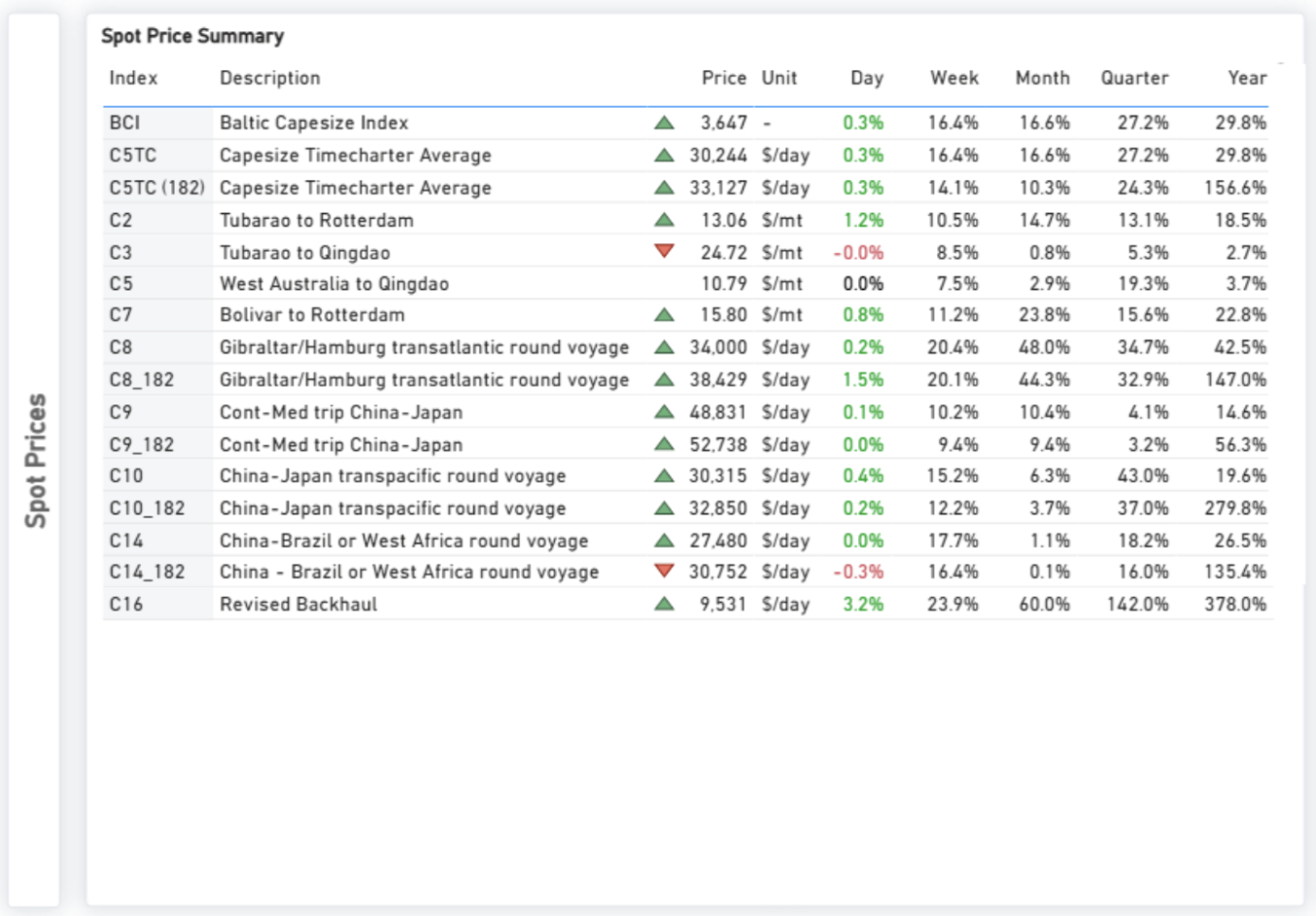The image size is (1316, 916).
Task: Open the vertical Spot Prices side tab
Action: click(x=36, y=461)
